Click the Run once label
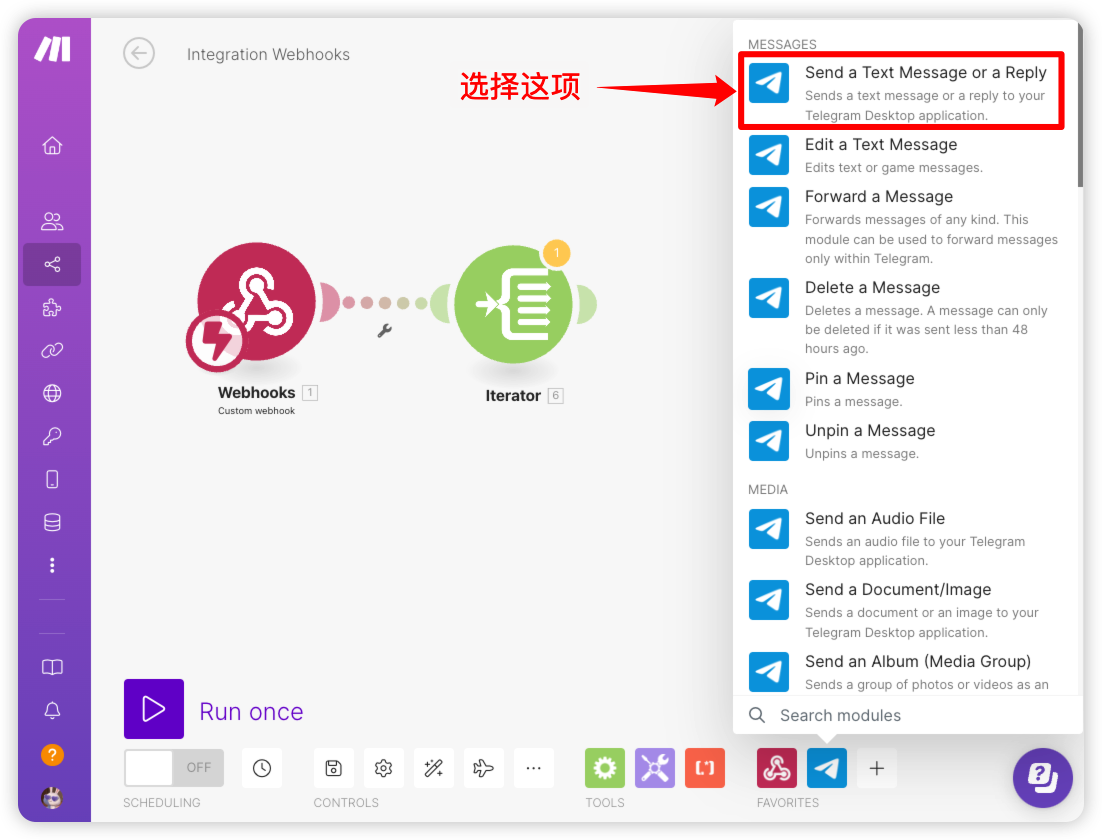The height and width of the screenshot is (840, 1102). point(252,711)
